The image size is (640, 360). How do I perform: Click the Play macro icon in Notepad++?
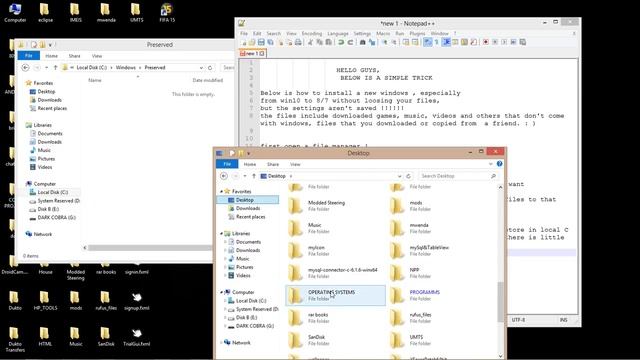point(504,42)
